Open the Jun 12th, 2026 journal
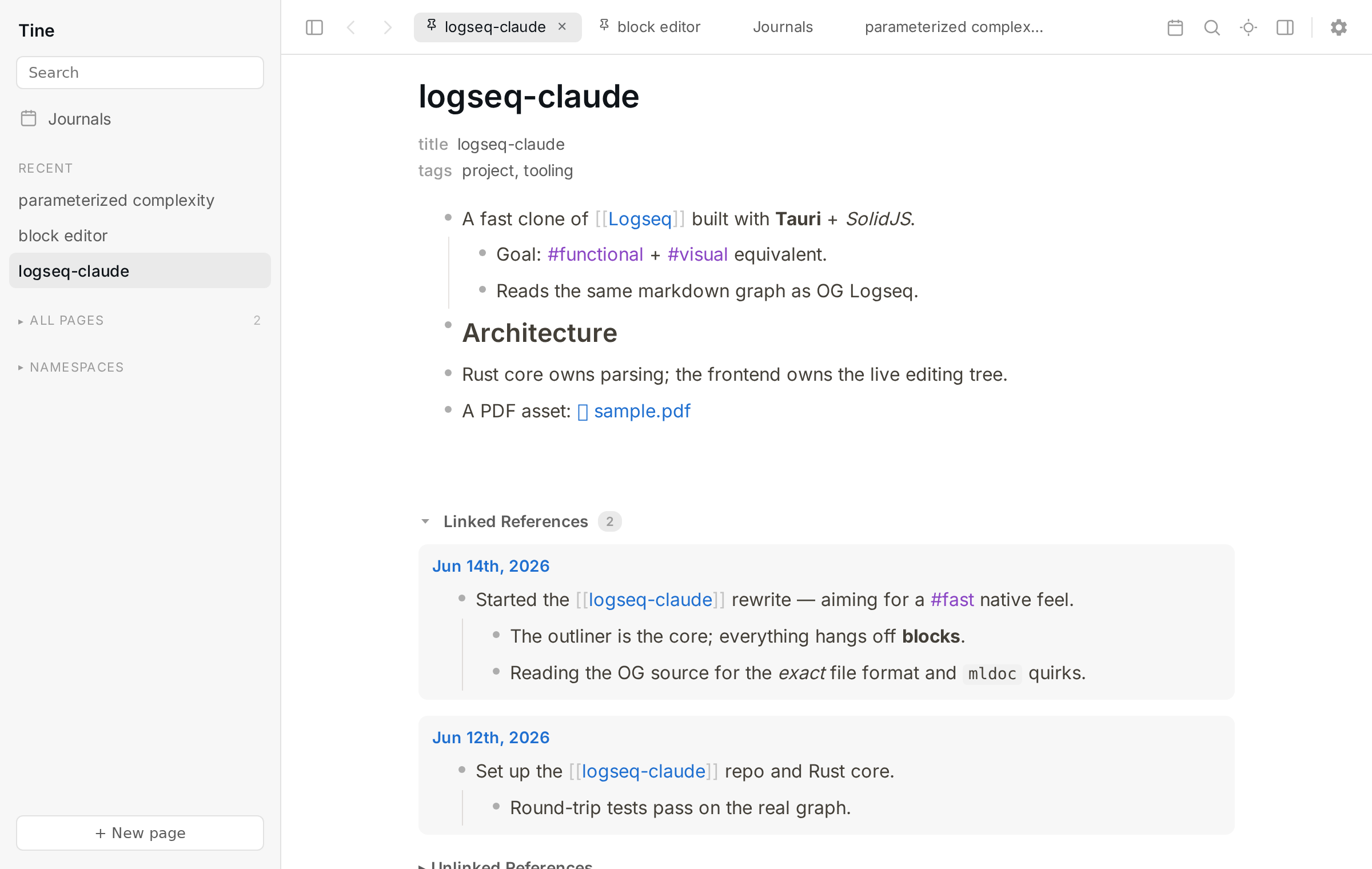This screenshot has height=869, width=1372. click(490, 738)
